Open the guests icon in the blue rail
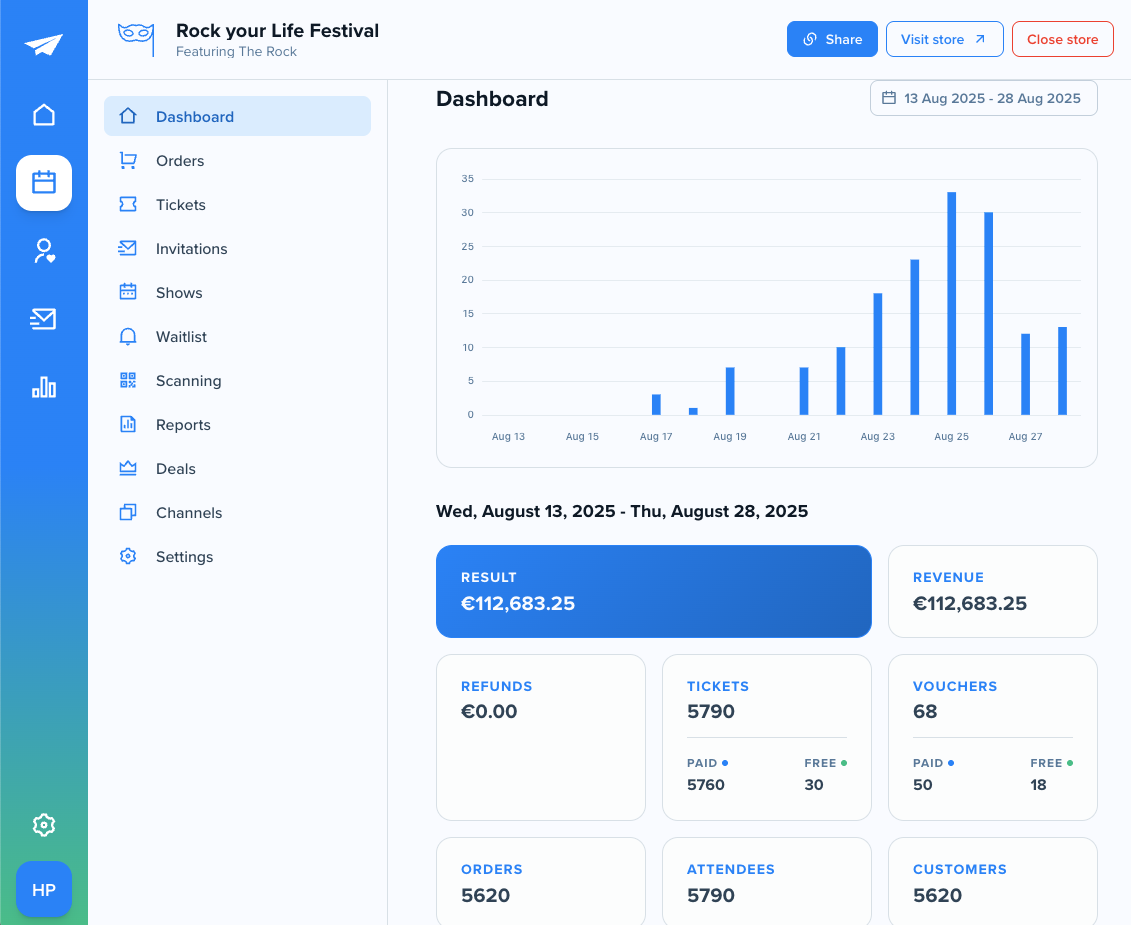This screenshot has width=1131, height=925. [x=44, y=251]
